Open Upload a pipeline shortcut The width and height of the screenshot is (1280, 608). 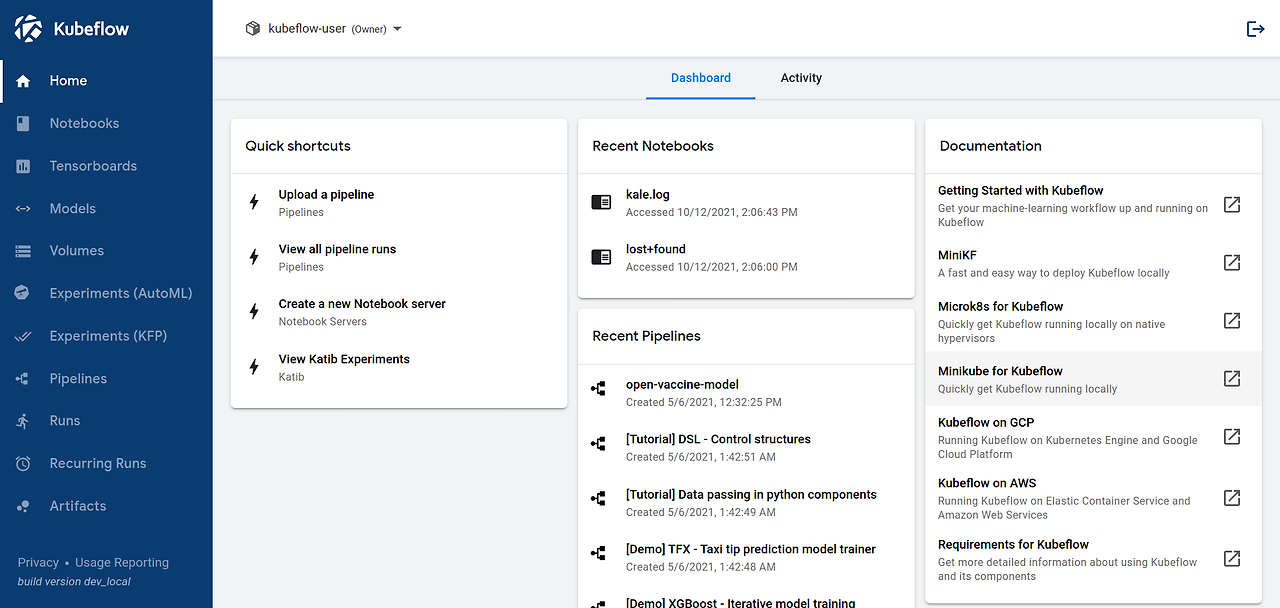[399, 202]
